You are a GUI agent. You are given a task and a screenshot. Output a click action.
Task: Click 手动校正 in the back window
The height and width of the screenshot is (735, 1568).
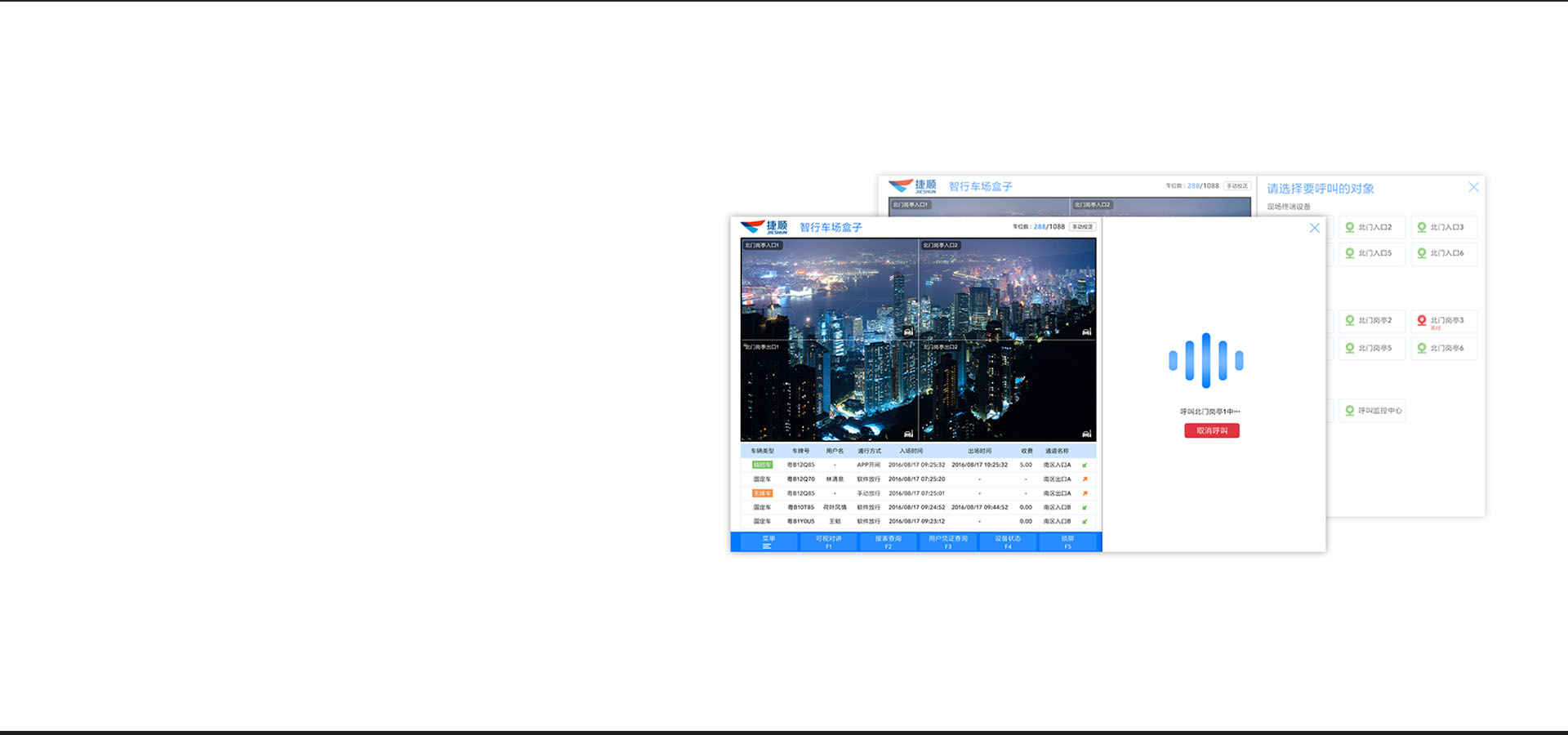pos(1236,186)
